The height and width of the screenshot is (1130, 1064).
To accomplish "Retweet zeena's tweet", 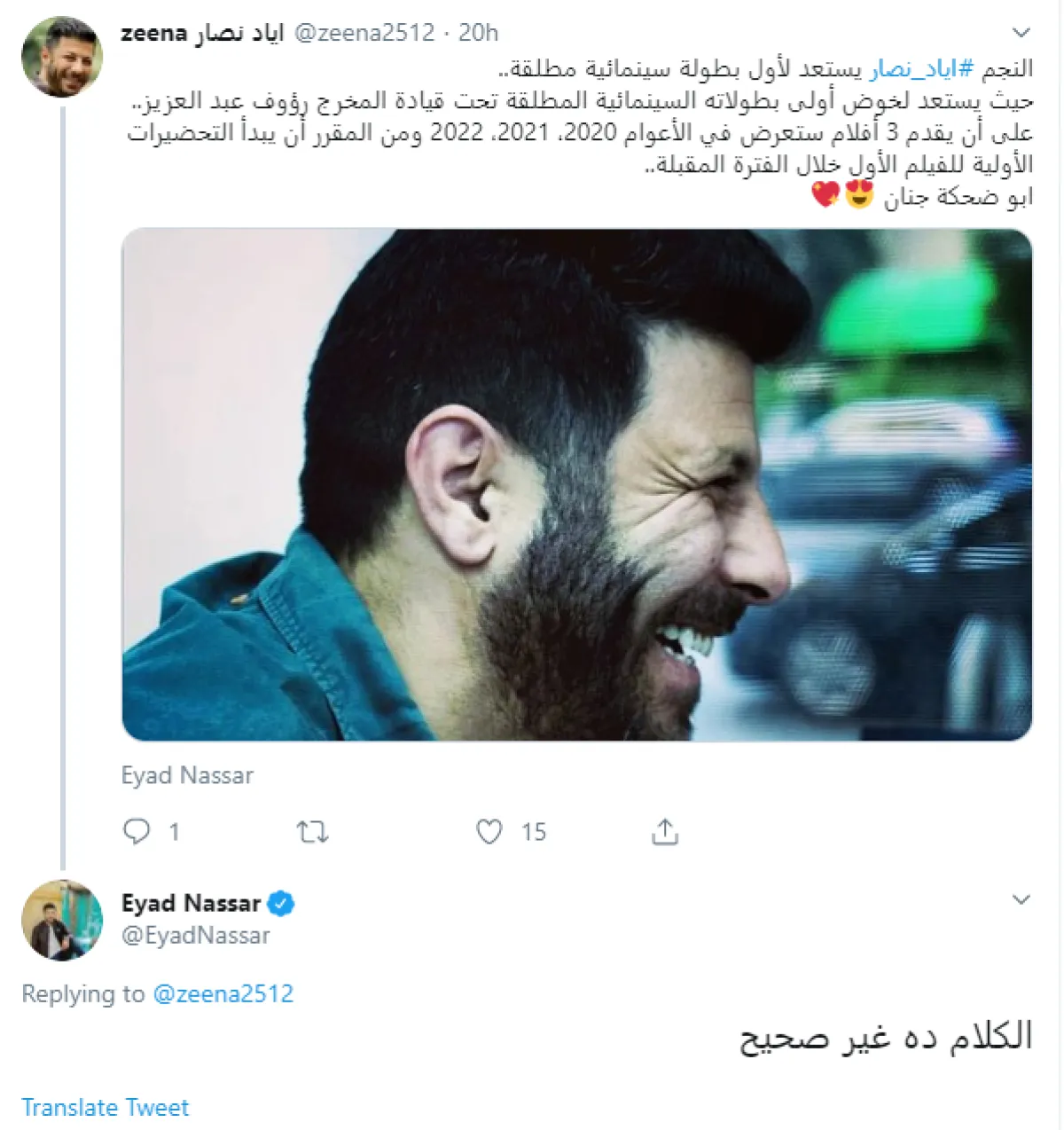I will click(x=312, y=832).
